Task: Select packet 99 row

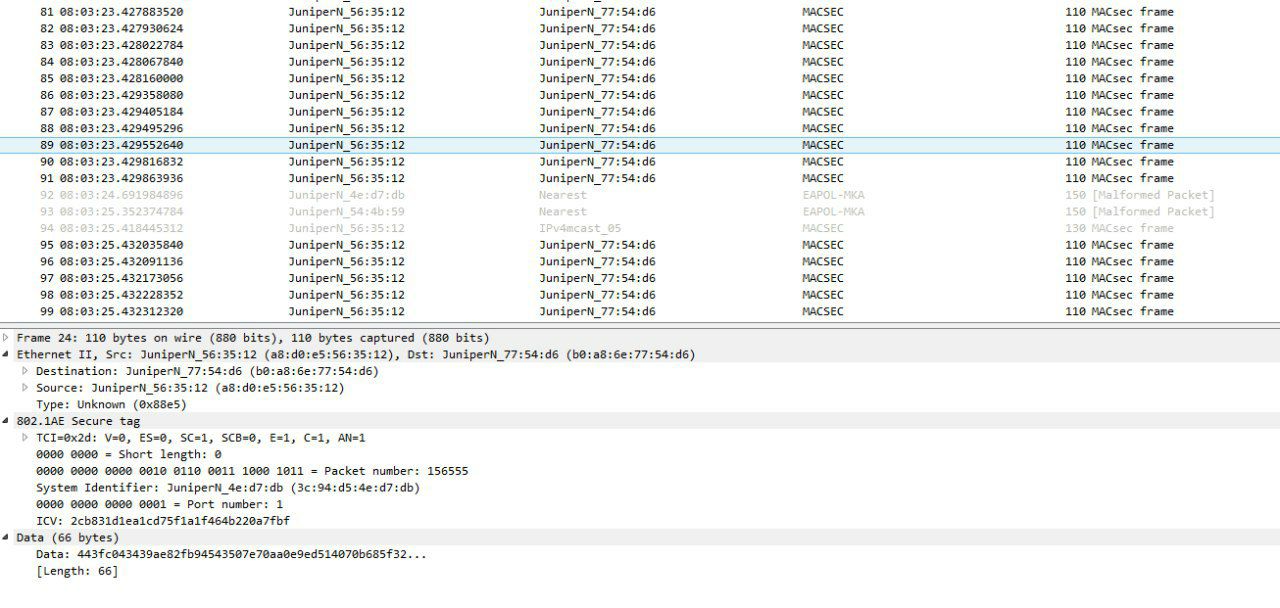Action: tap(640, 312)
